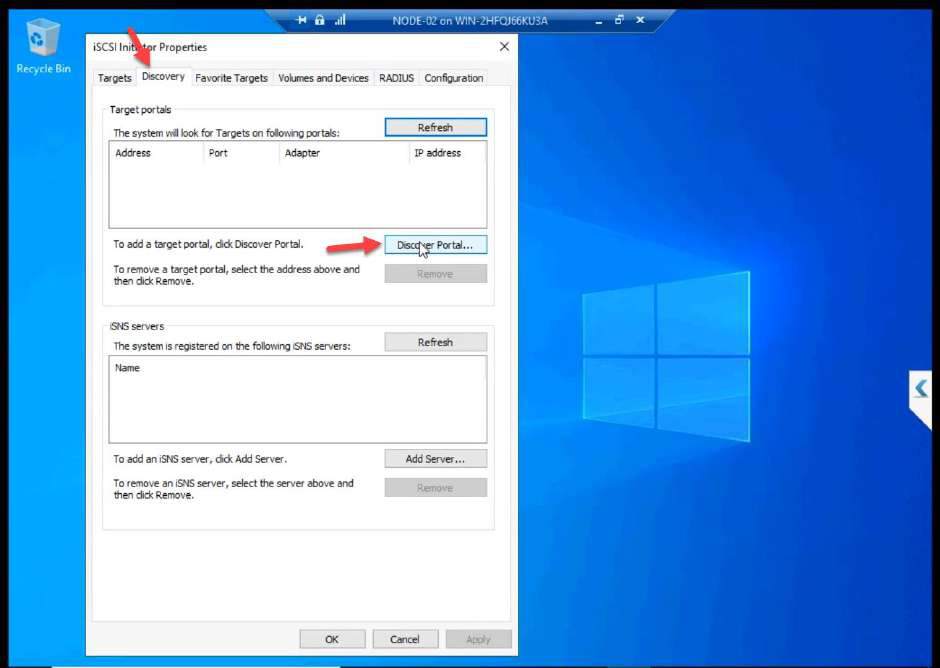Open the RADIUS tab

click(x=396, y=78)
